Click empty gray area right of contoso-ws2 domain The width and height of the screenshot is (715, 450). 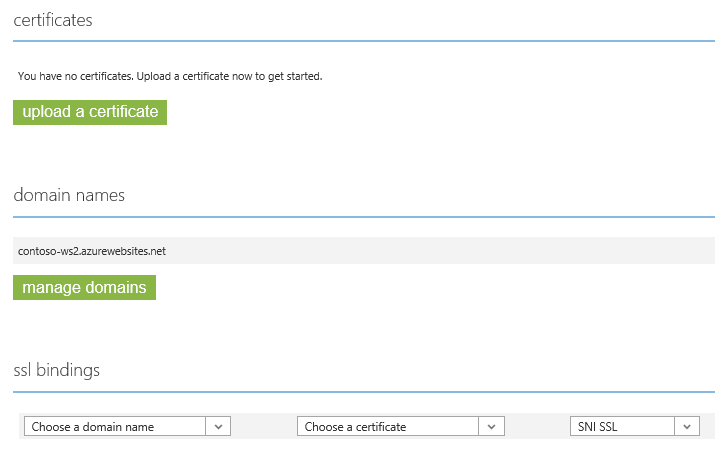coord(450,251)
